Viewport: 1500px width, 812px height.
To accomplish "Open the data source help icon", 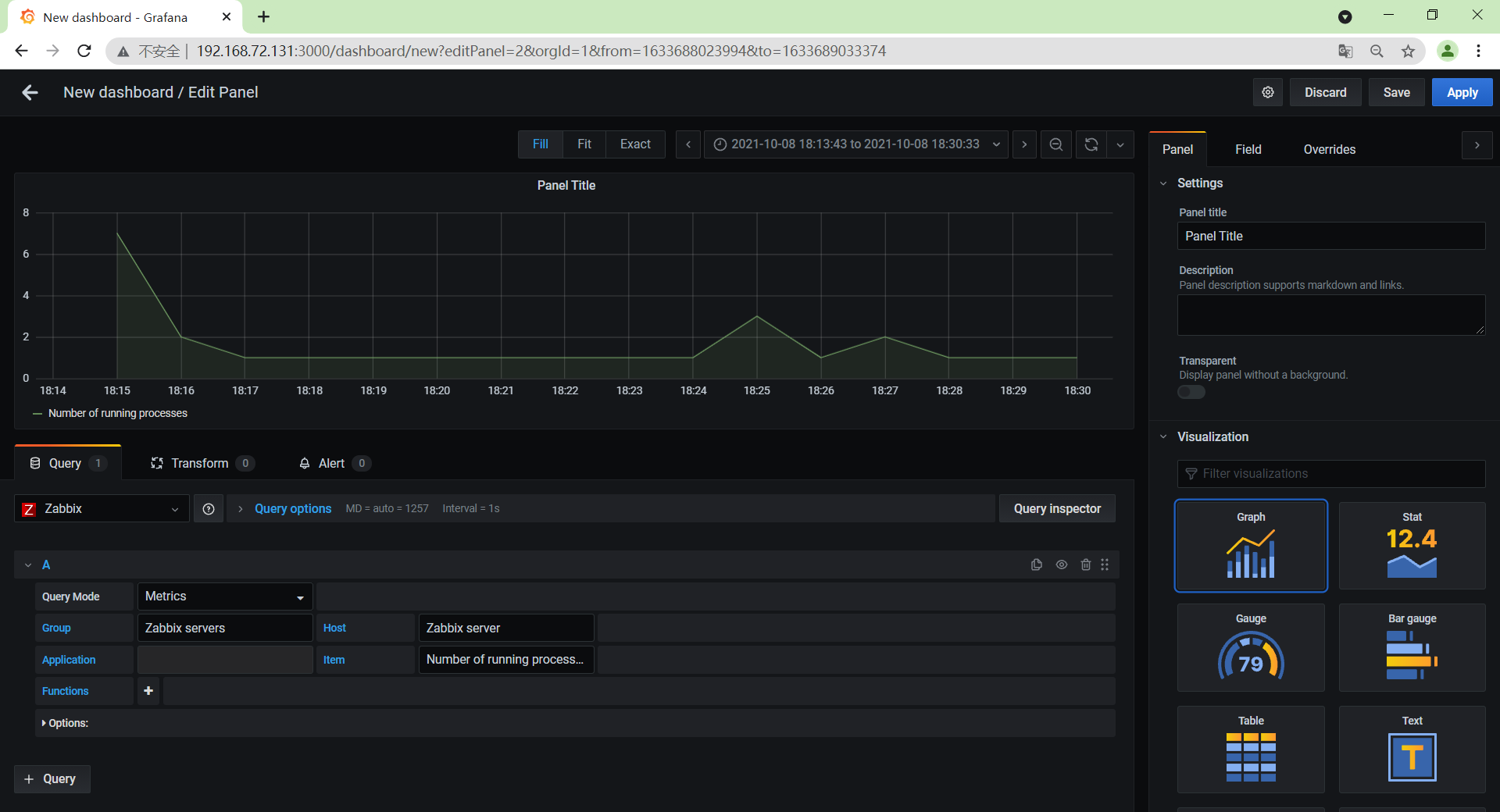I will pos(209,509).
